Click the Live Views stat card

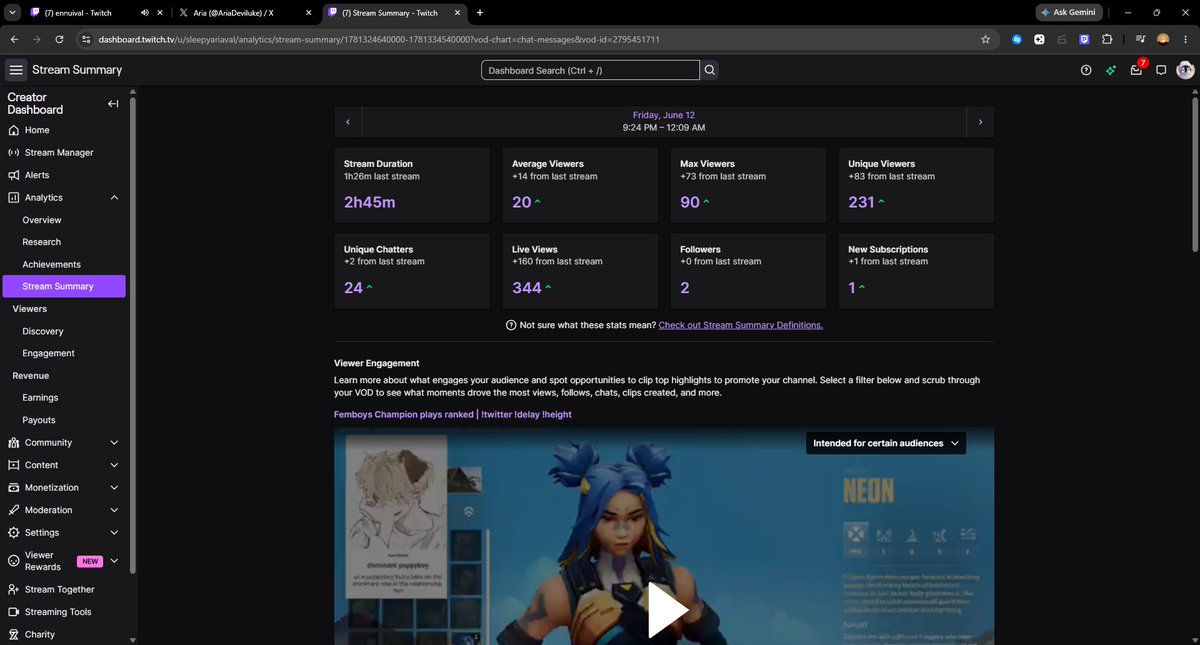[x=582, y=270]
